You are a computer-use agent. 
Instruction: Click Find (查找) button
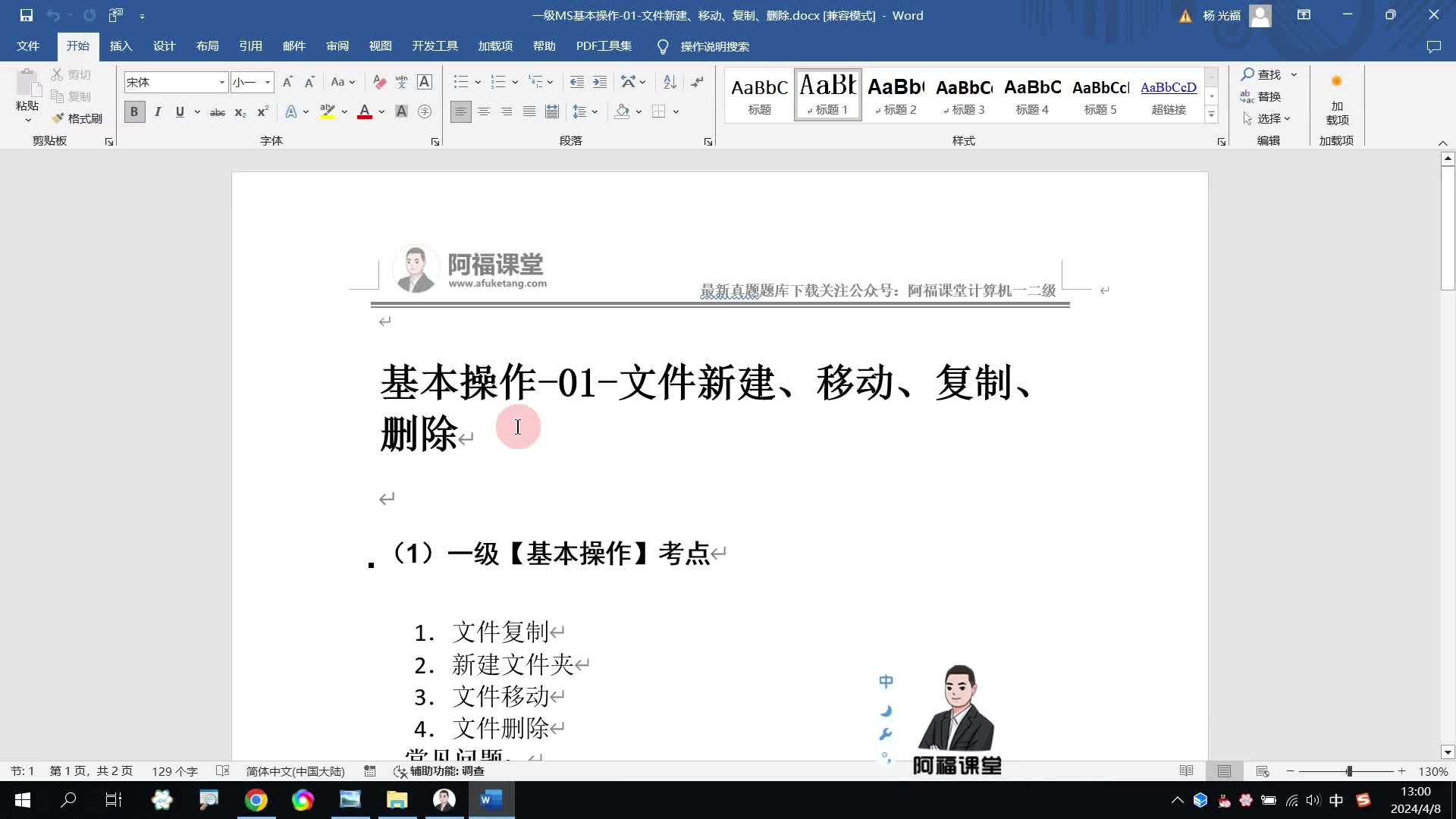pyautogui.click(x=1261, y=74)
